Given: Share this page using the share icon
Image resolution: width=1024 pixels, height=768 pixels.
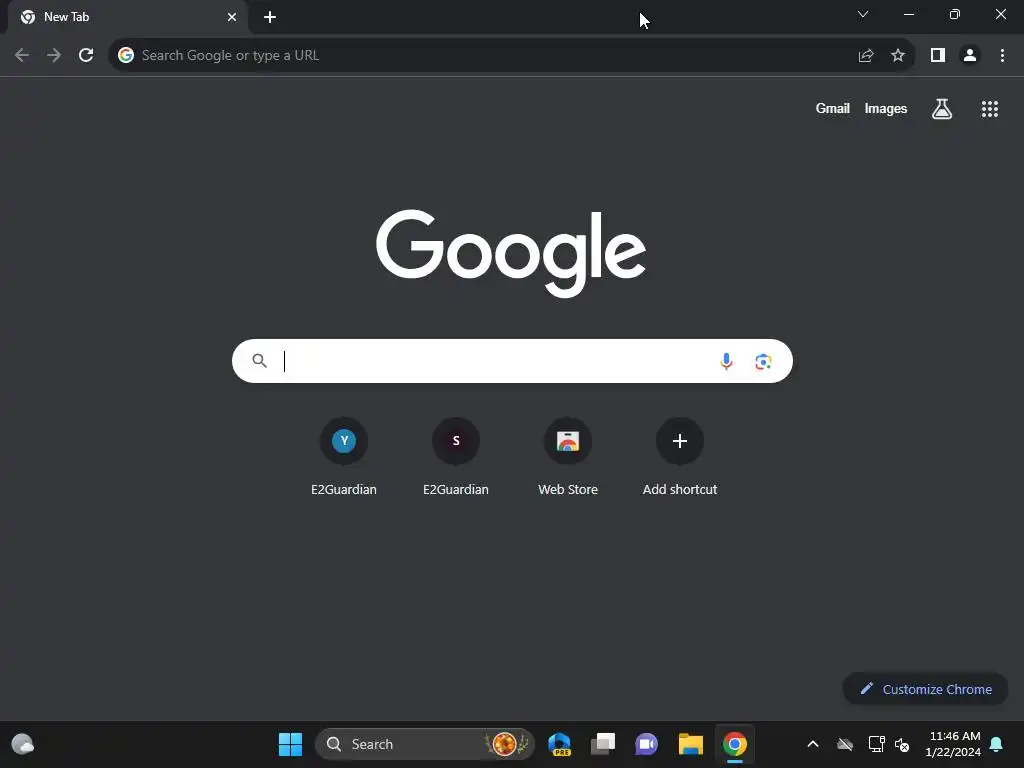Looking at the screenshot, I should (866, 56).
